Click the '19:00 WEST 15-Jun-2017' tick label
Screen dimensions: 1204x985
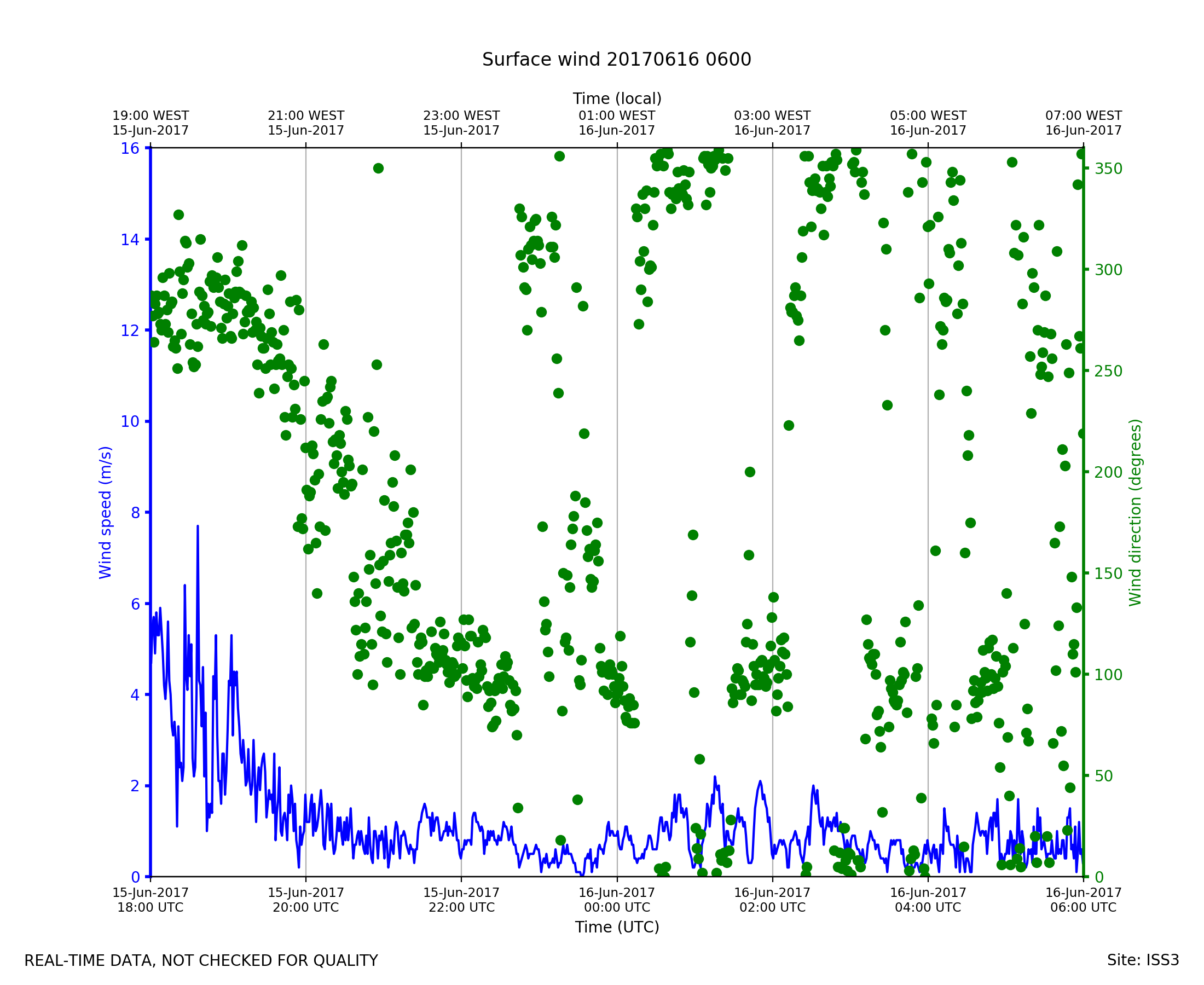click(x=150, y=123)
